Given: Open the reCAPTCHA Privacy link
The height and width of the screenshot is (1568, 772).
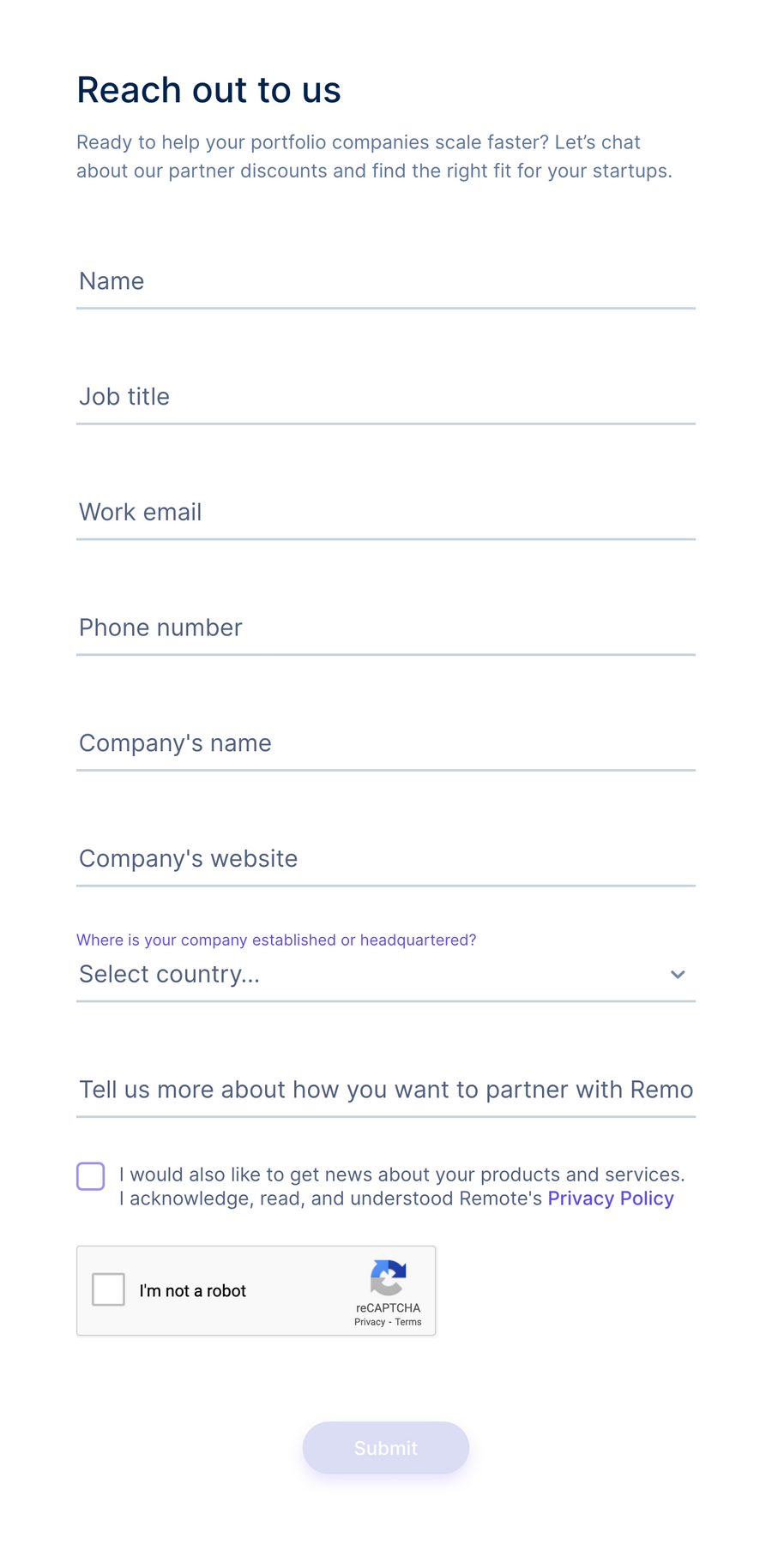Looking at the screenshot, I should click(369, 1322).
